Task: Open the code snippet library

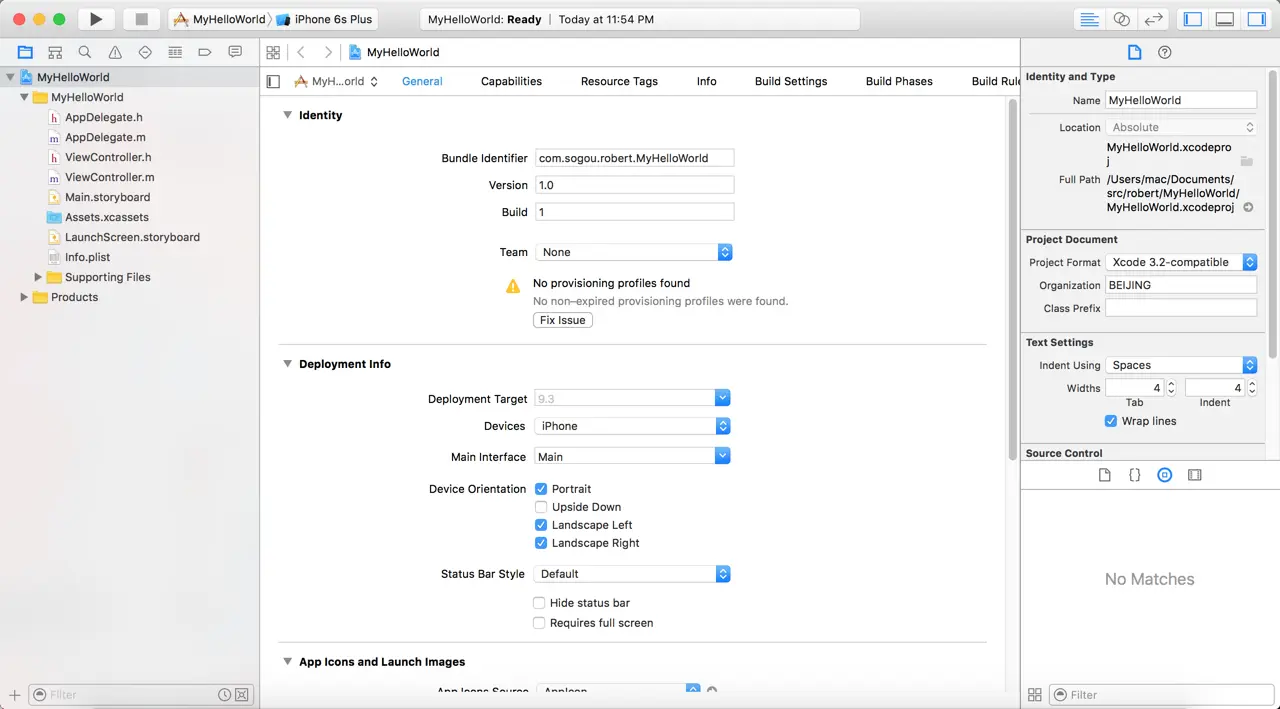Action: pos(1135,475)
